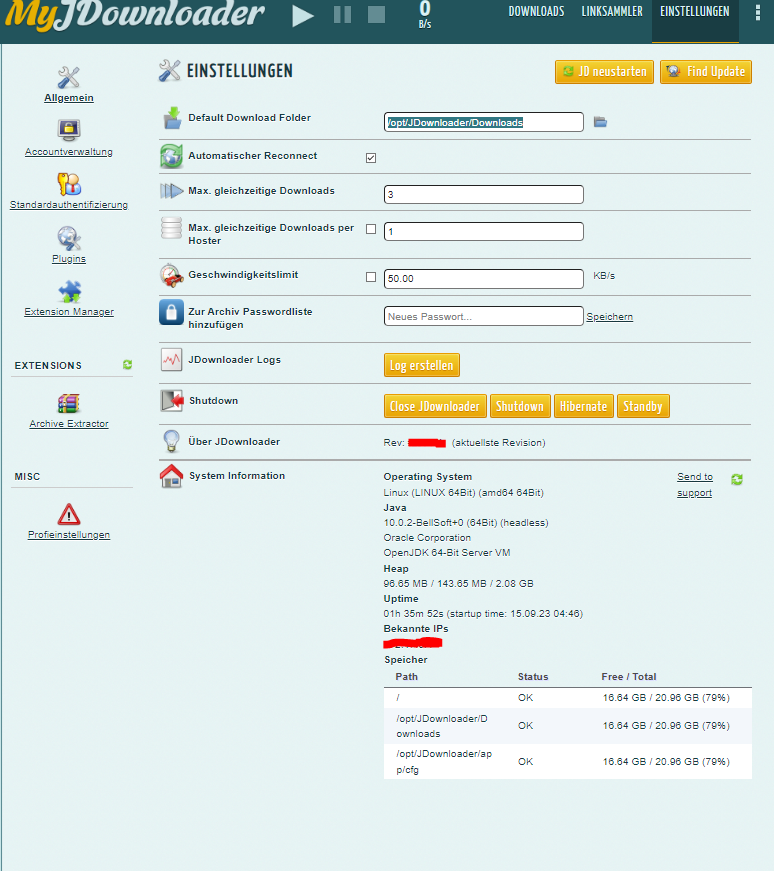Open the Profieinstellungen warning icon
This screenshot has height=871, width=774.
click(69, 514)
